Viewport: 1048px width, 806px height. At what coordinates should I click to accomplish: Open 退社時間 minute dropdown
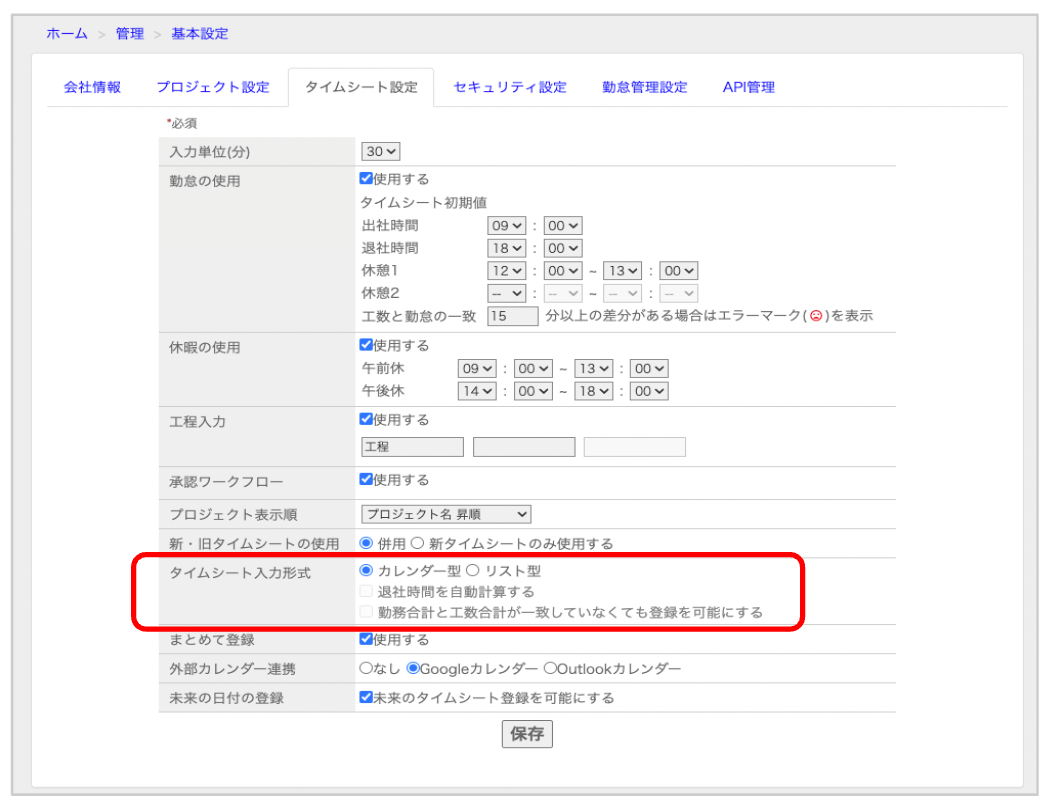tap(563, 249)
